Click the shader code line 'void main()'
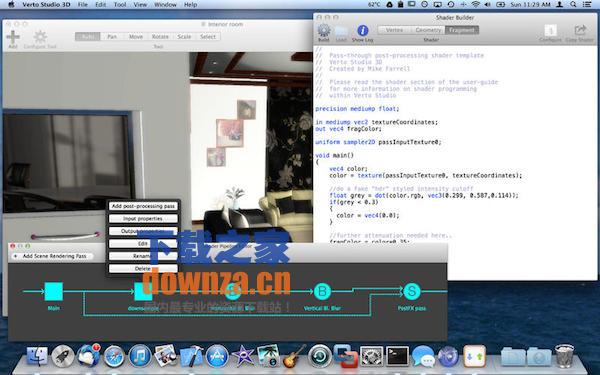Image resolution: width=600 pixels, height=375 pixels. [334, 155]
